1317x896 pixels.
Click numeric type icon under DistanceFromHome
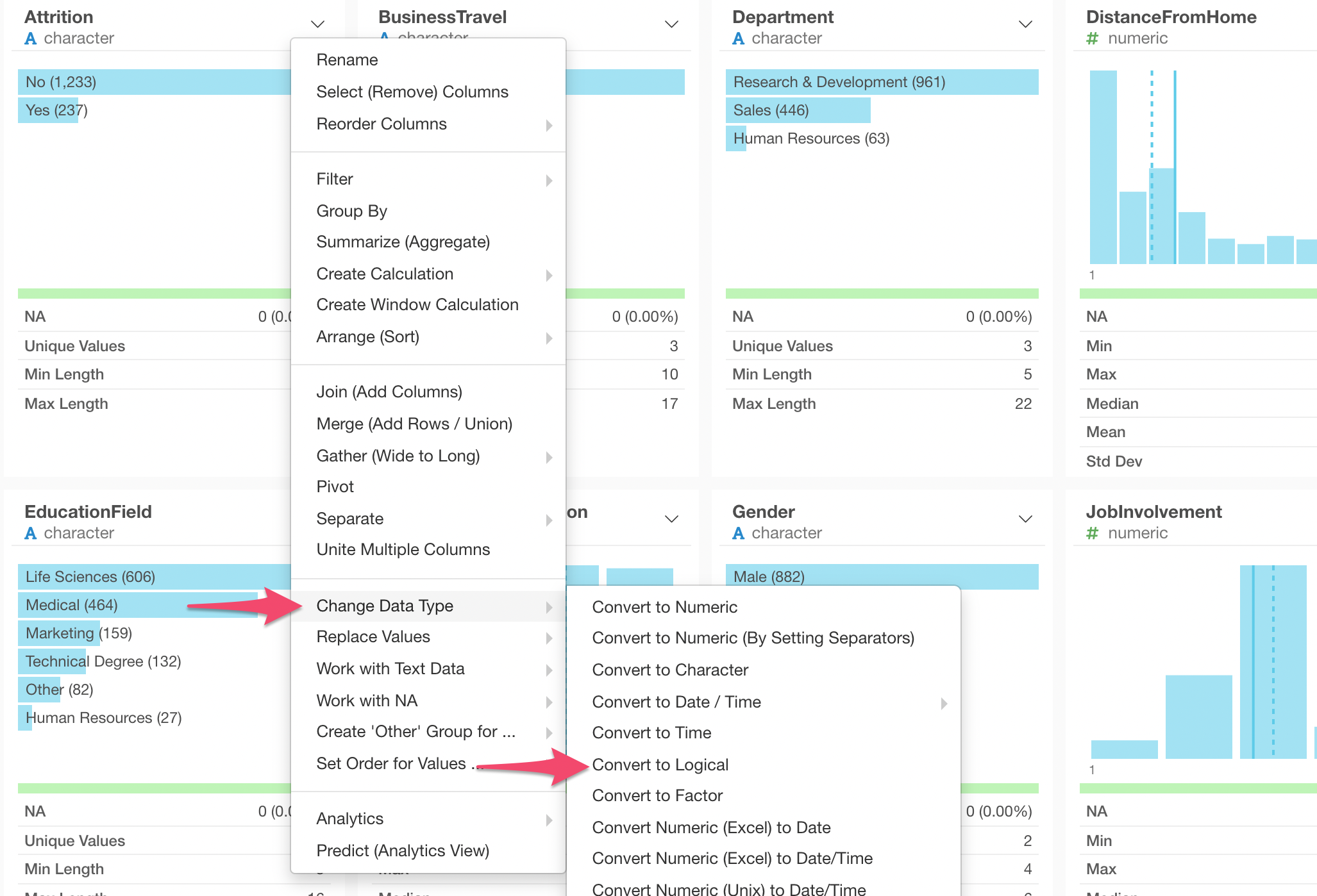(x=1092, y=38)
